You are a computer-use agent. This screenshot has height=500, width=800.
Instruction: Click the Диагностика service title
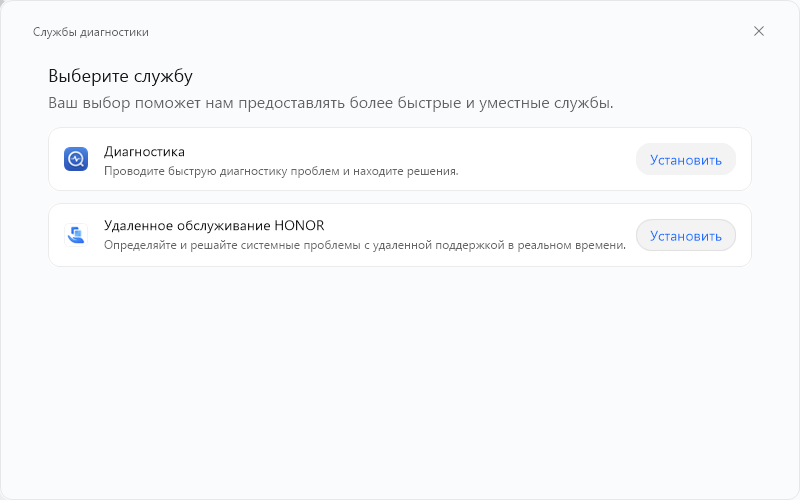(145, 152)
